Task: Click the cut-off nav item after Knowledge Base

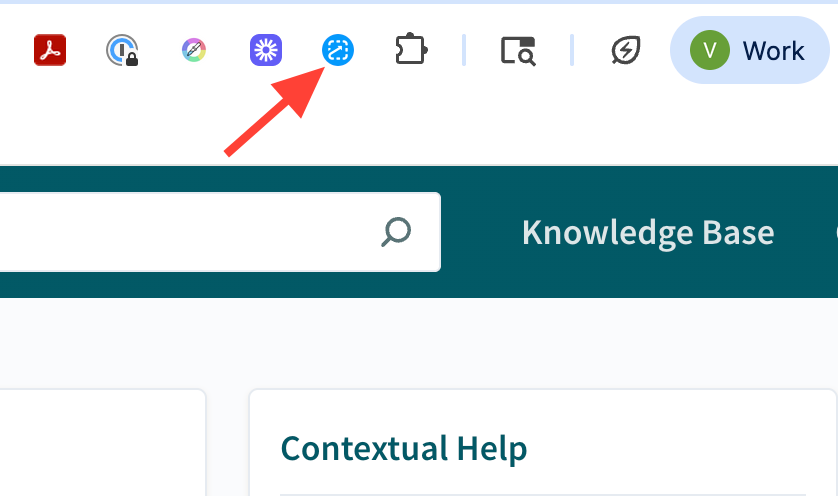Action: [836, 232]
